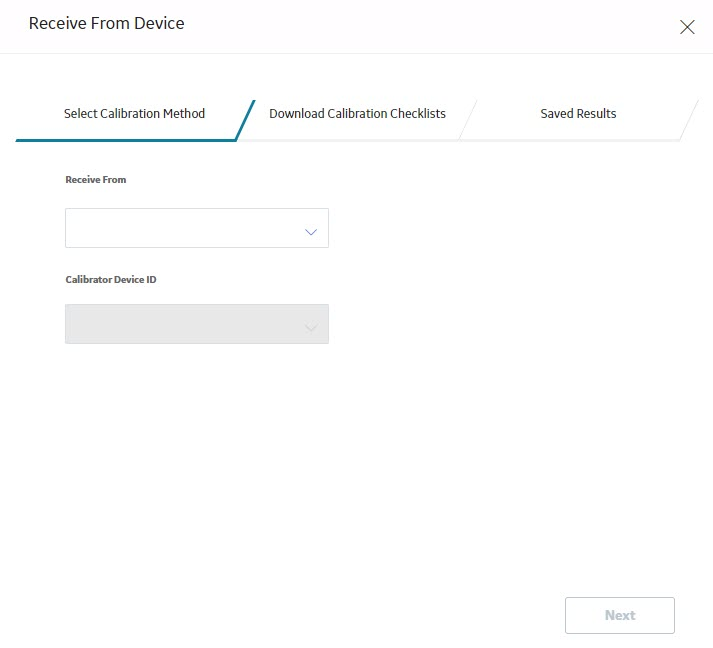The width and height of the screenshot is (713, 648).
Task: Go to the second wizard step, Download Calibration Checklists
Action: pyautogui.click(x=357, y=113)
